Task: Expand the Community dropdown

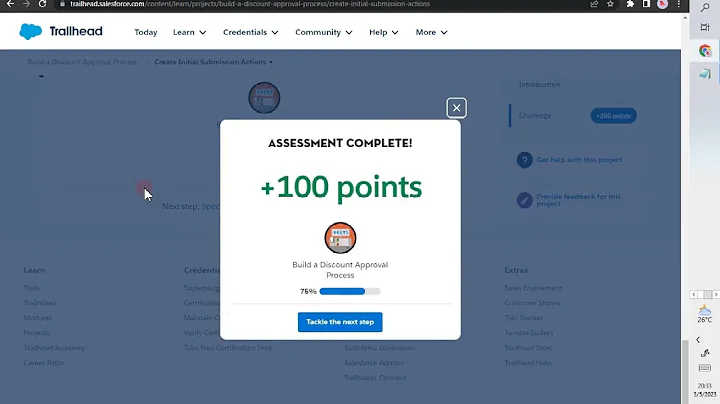Action: pos(324,32)
